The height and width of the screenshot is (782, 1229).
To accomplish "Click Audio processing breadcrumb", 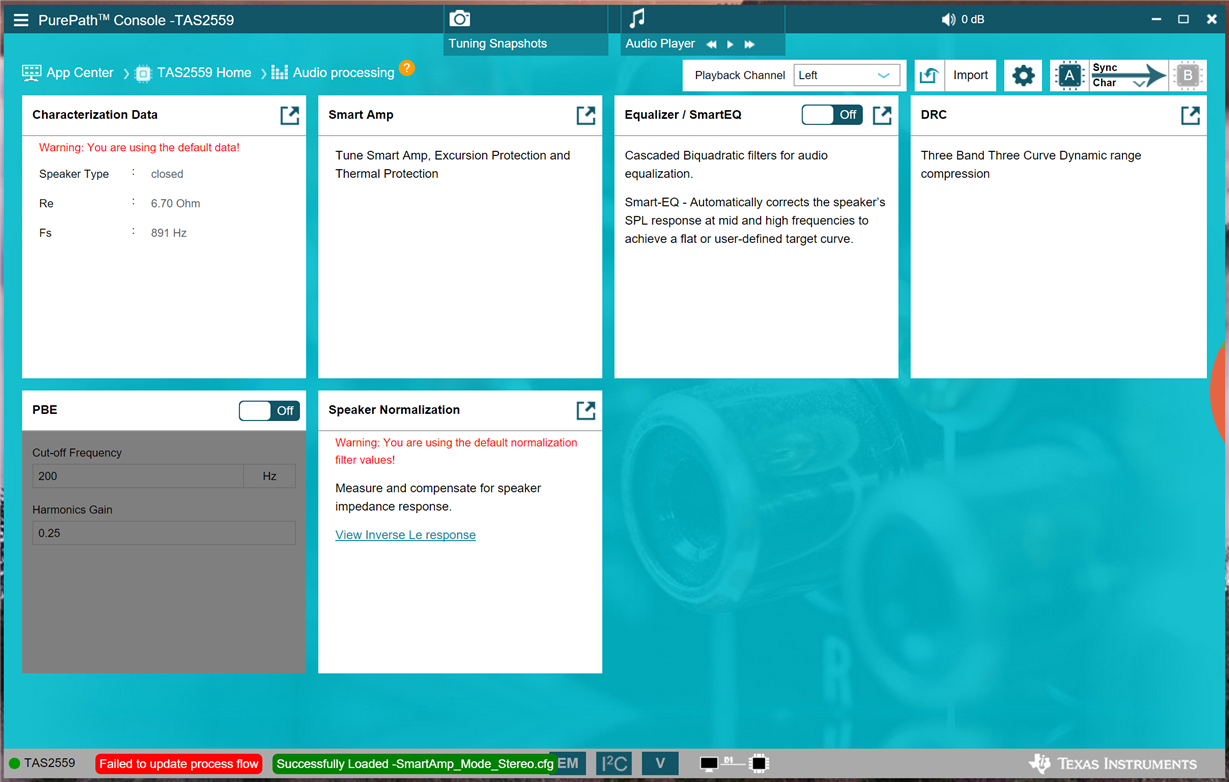I will click(343, 73).
